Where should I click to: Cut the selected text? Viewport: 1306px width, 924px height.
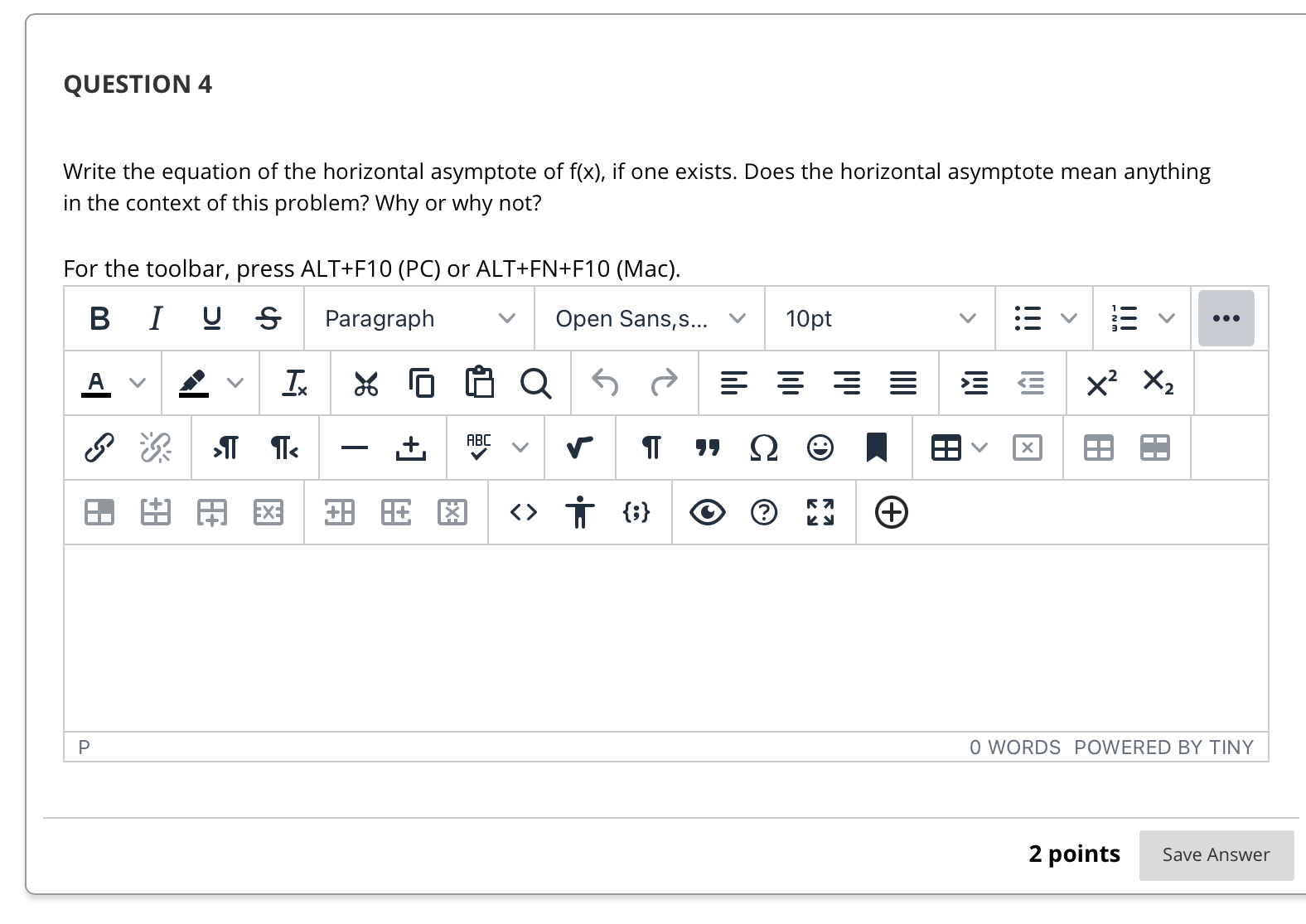point(366,383)
